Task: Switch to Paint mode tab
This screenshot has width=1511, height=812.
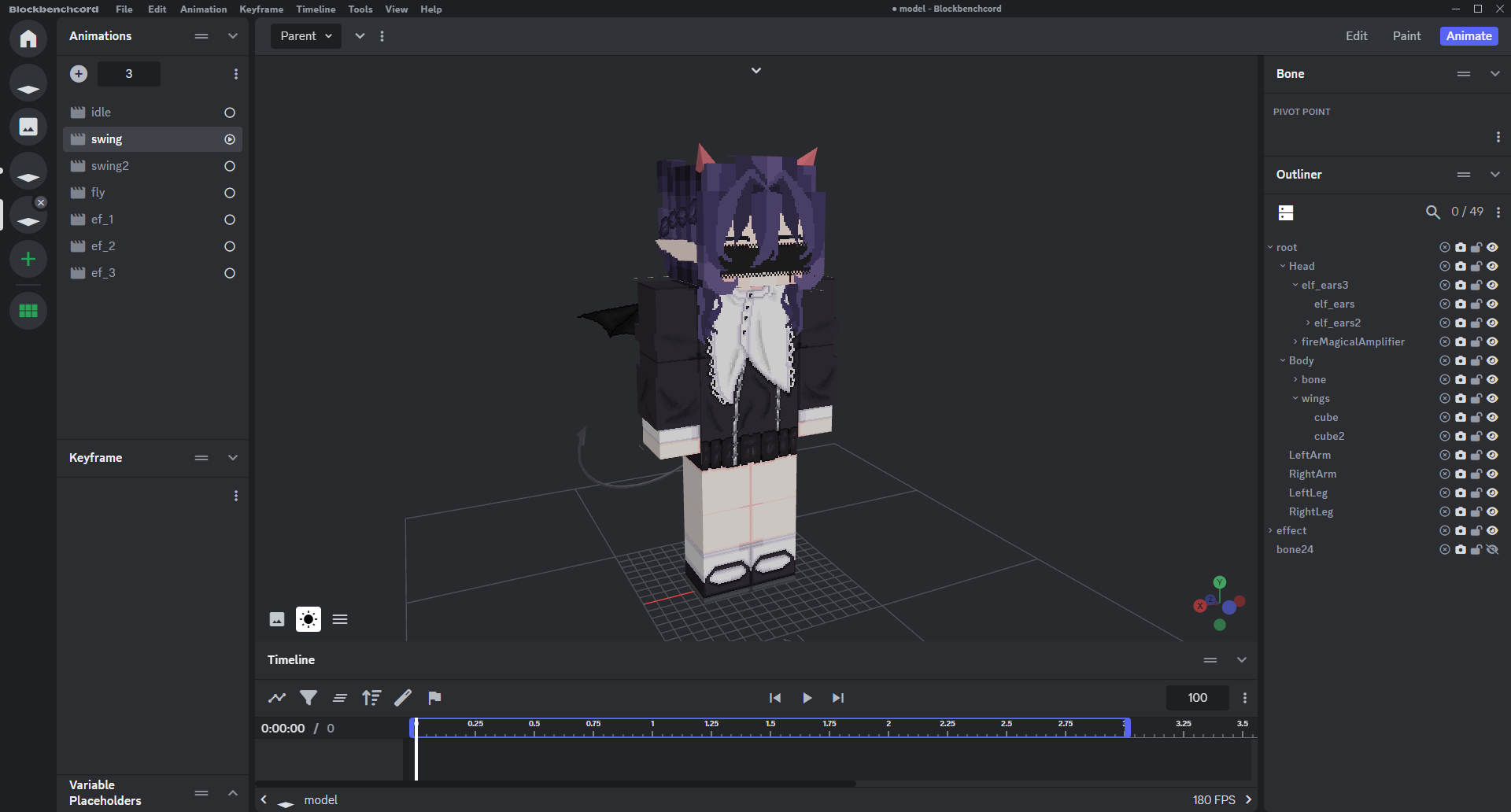Action: pos(1406,36)
